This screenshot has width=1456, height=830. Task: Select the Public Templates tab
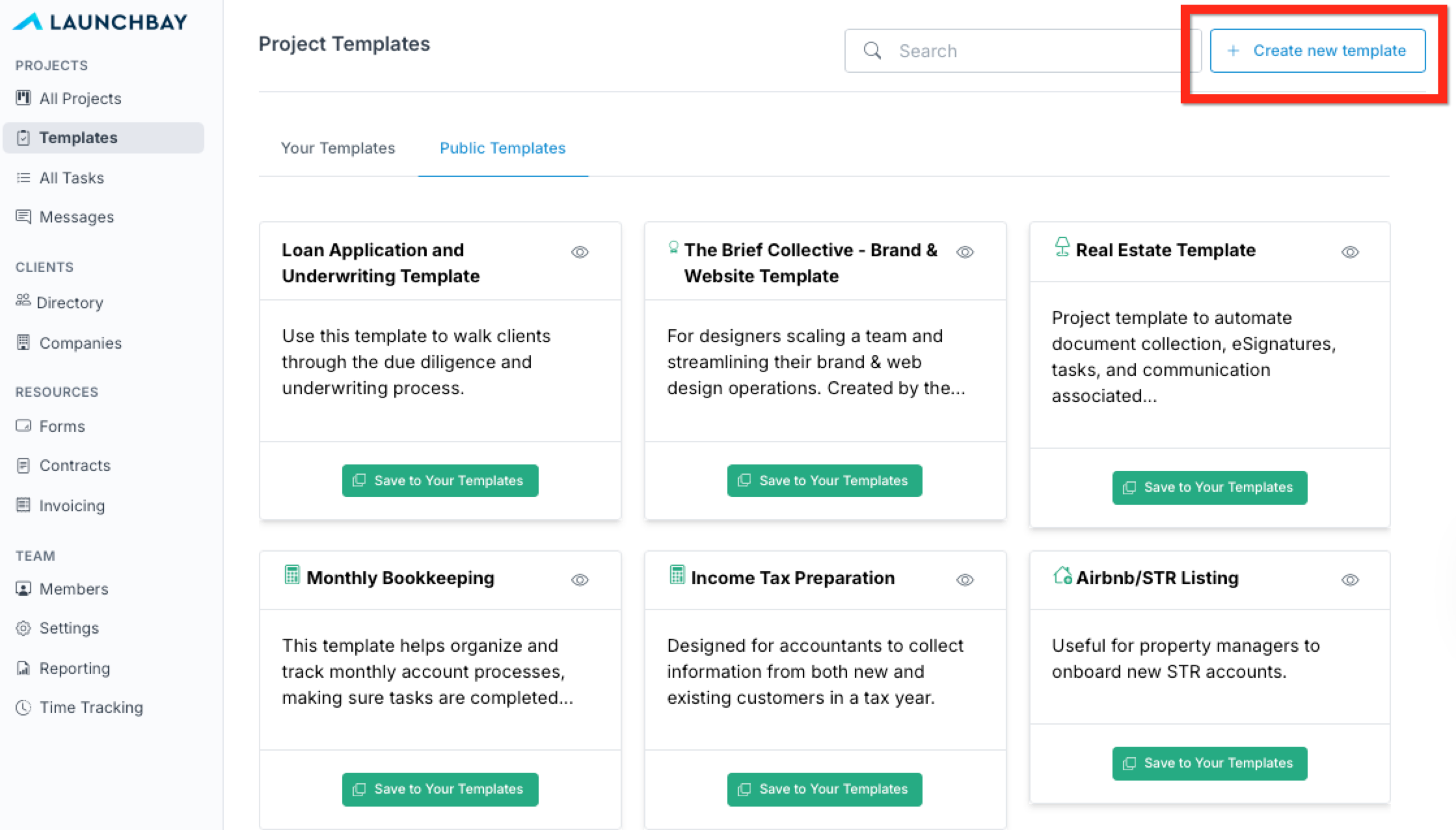coord(502,148)
